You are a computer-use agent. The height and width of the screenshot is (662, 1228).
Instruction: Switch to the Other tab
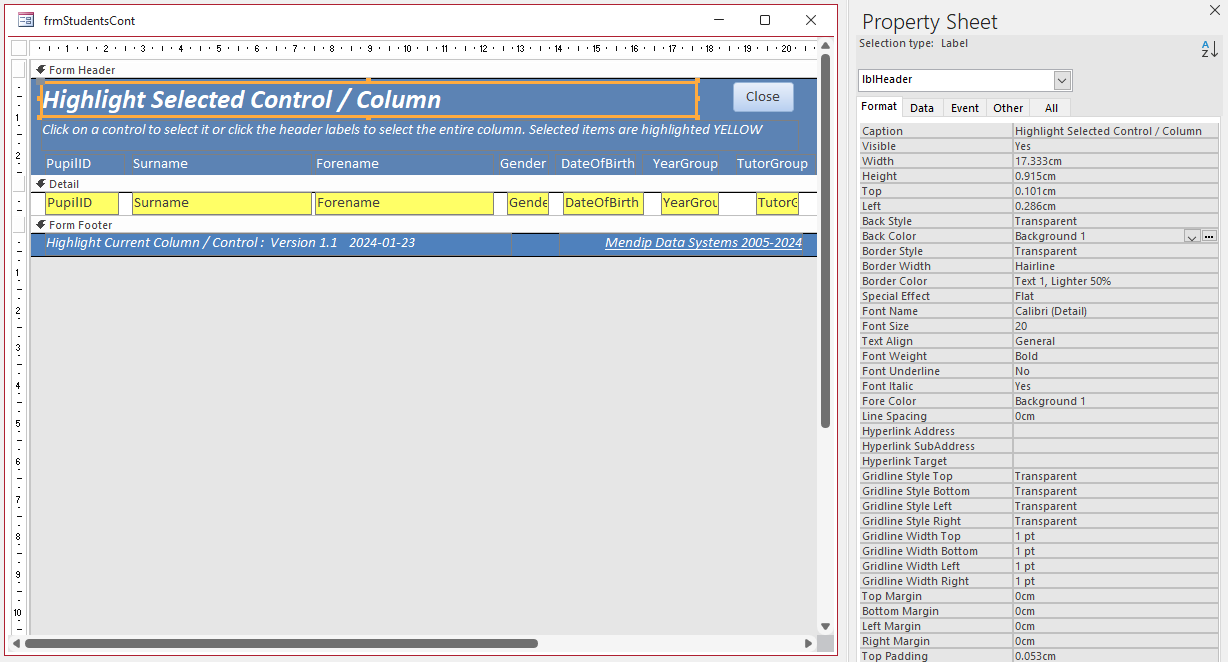pyautogui.click(x=1008, y=108)
